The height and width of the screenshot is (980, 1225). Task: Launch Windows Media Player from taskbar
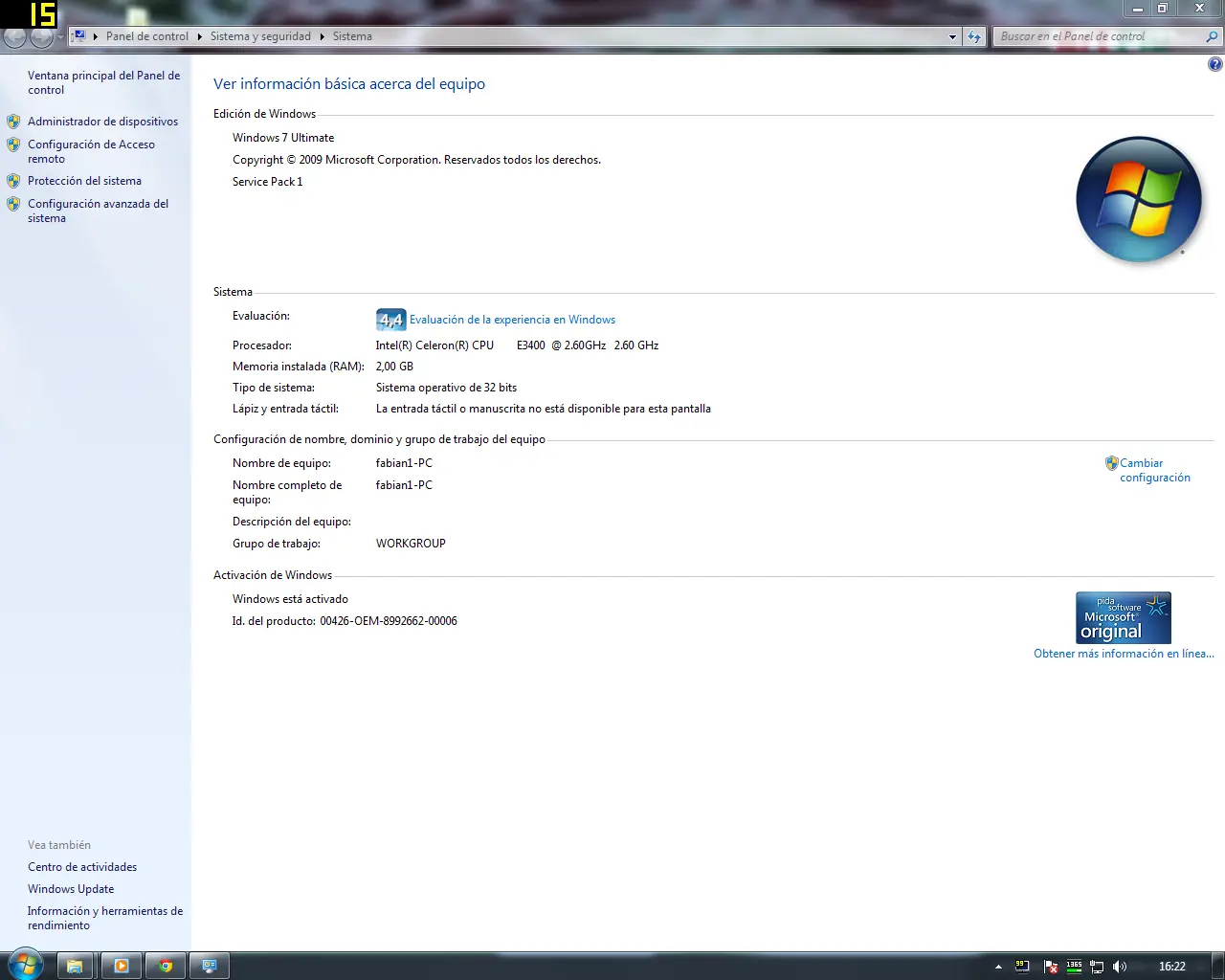122,966
